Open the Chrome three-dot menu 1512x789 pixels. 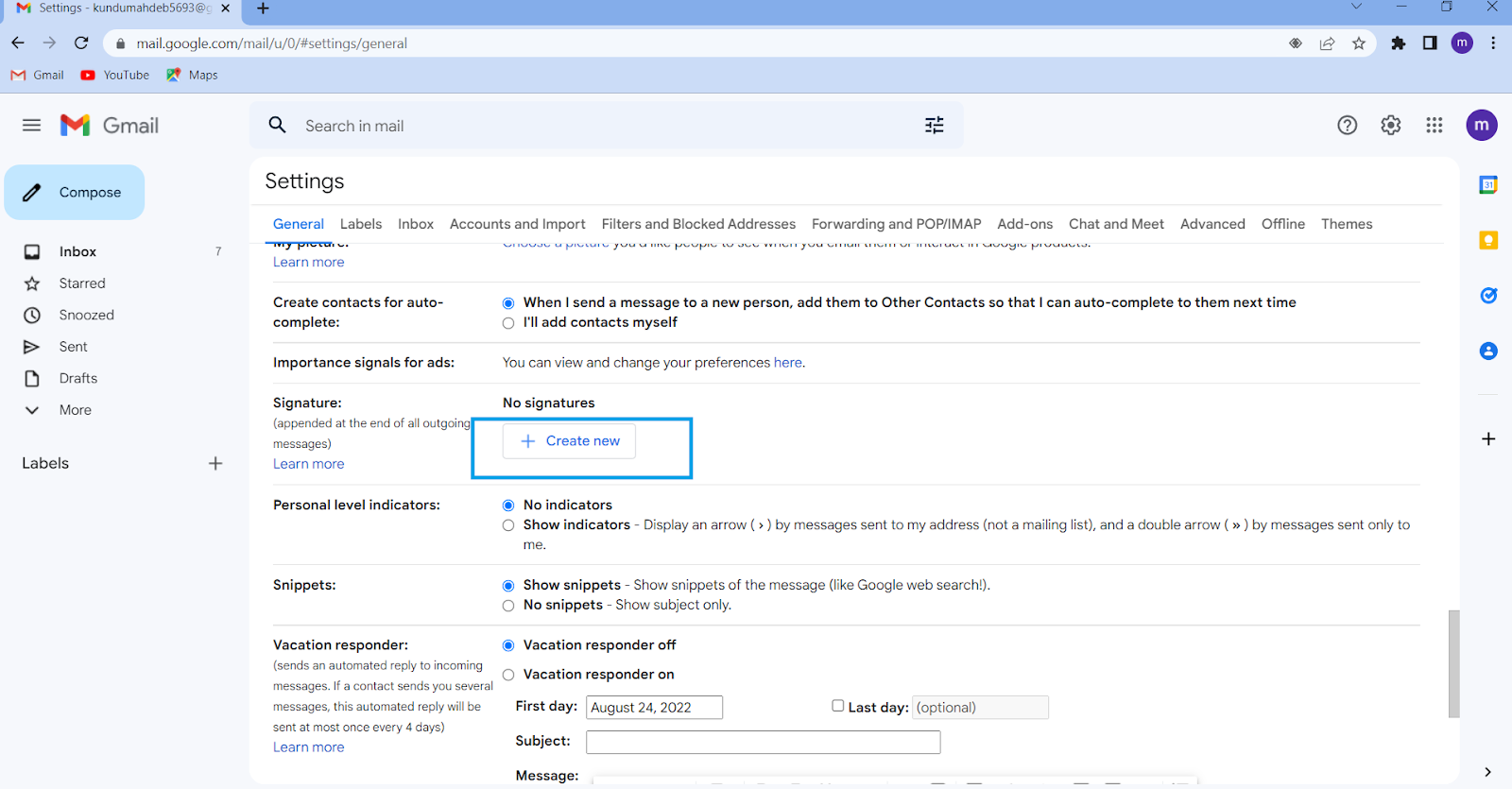point(1493,43)
